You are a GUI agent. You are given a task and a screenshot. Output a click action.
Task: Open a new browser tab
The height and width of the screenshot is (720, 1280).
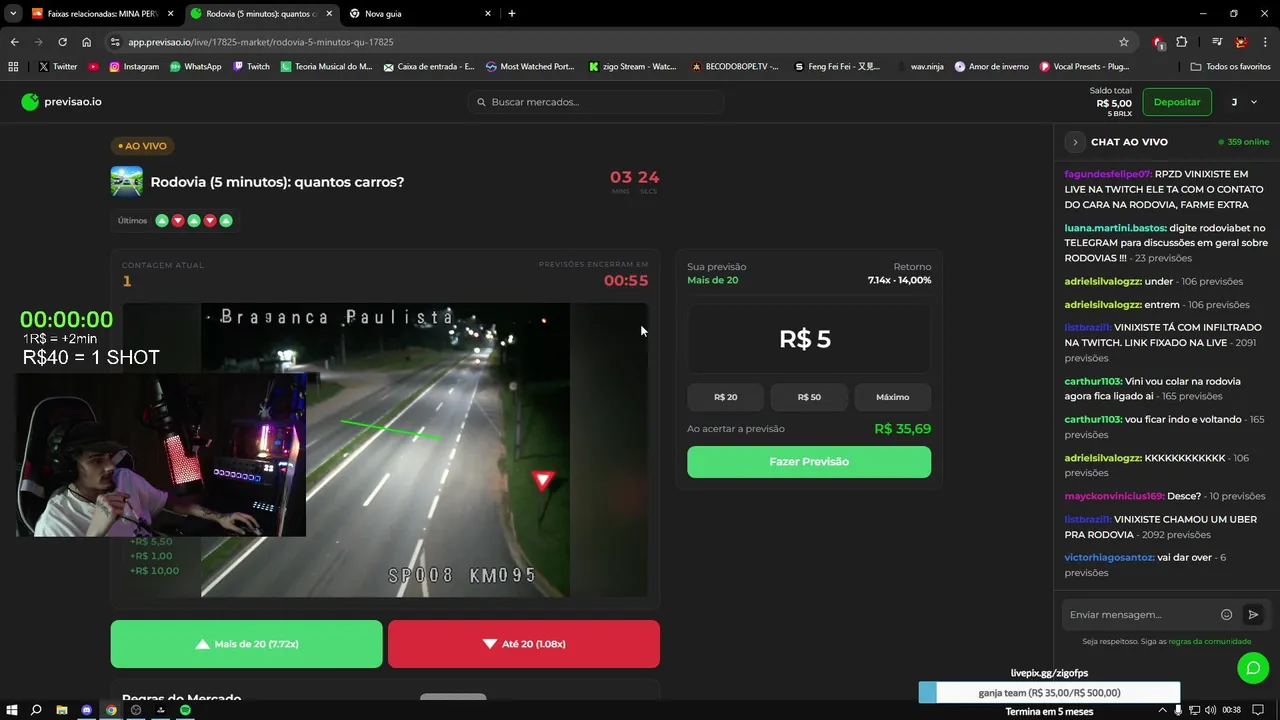click(x=512, y=14)
